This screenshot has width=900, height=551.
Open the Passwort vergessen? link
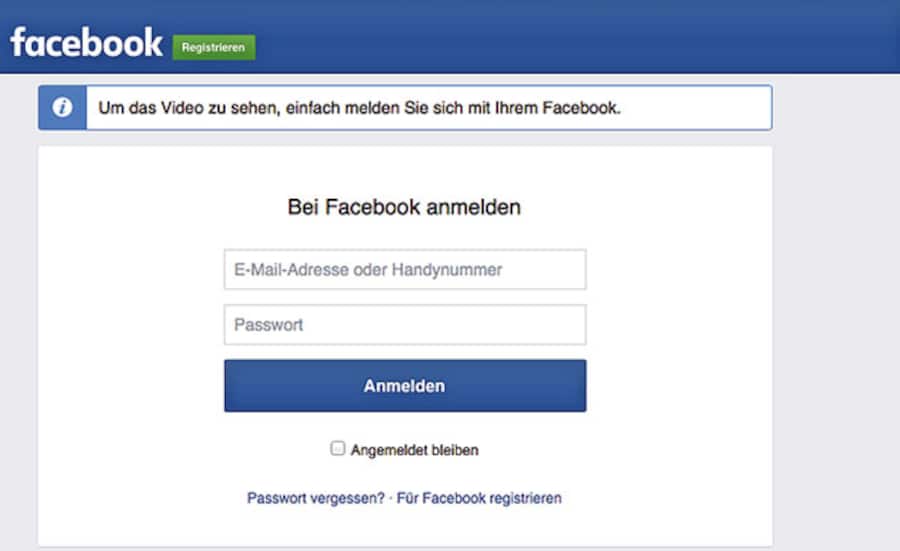(315, 498)
